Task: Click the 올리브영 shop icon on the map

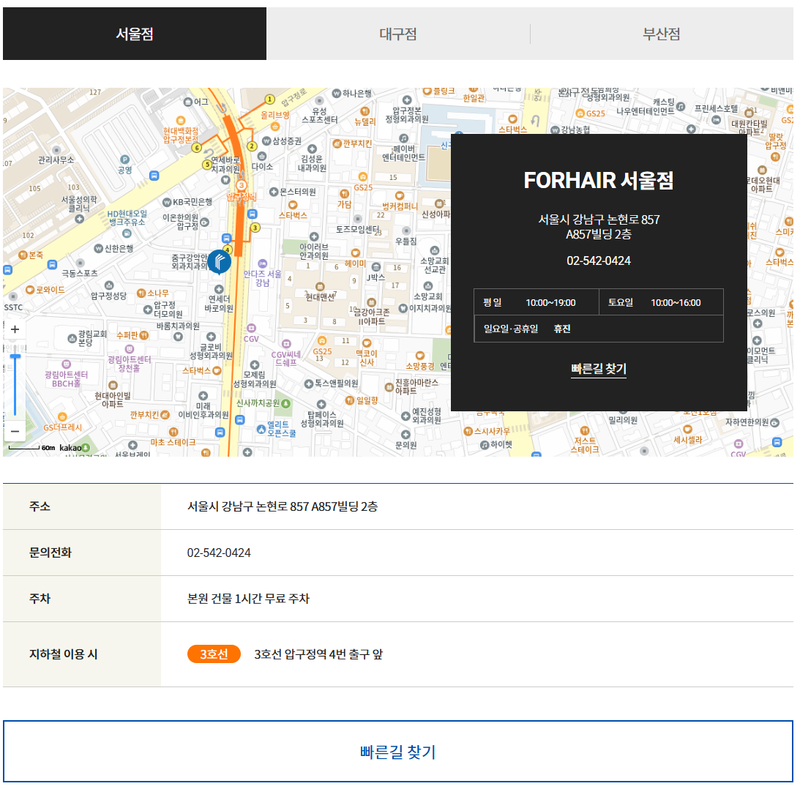Action: click(x=275, y=126)
